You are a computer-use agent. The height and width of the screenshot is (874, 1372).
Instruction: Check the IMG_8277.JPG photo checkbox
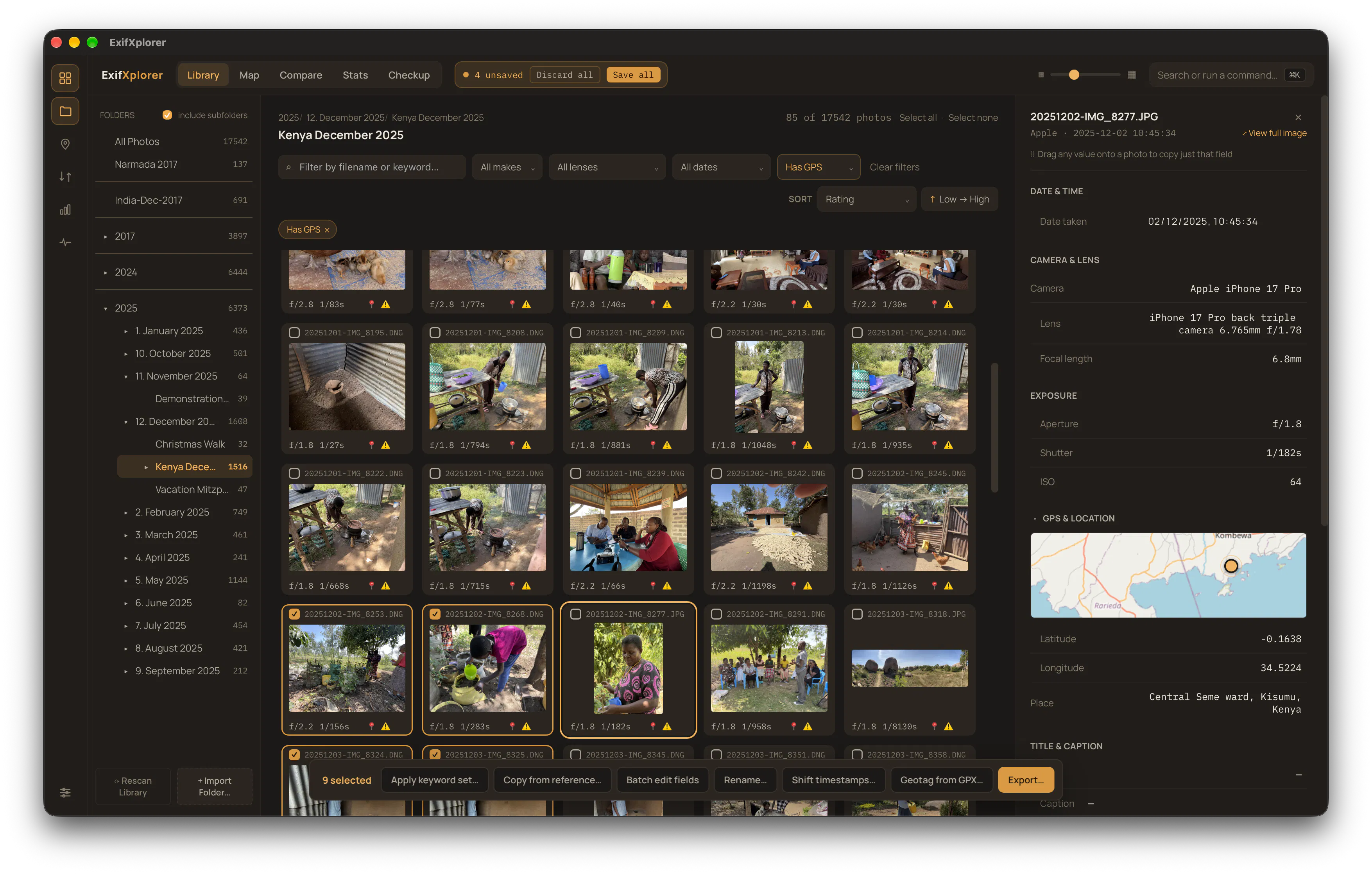pyautogui.click(x=575, y=614)
